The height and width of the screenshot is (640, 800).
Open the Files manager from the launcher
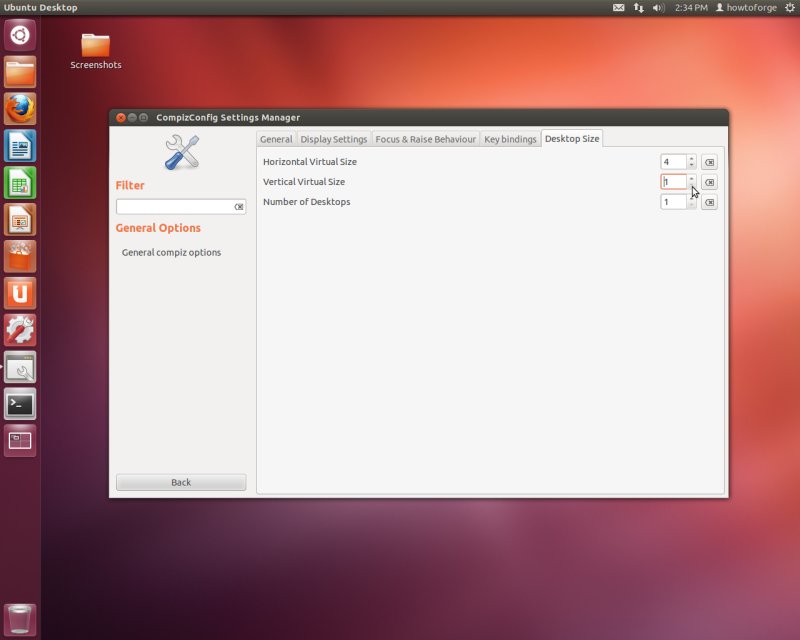[20, 72]
